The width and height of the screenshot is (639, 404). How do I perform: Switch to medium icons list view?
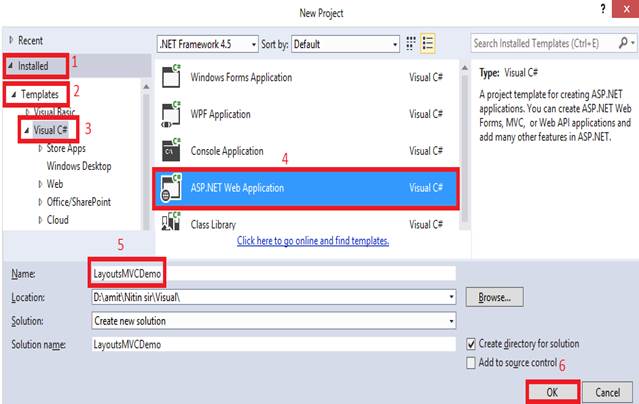coord(427,43)
